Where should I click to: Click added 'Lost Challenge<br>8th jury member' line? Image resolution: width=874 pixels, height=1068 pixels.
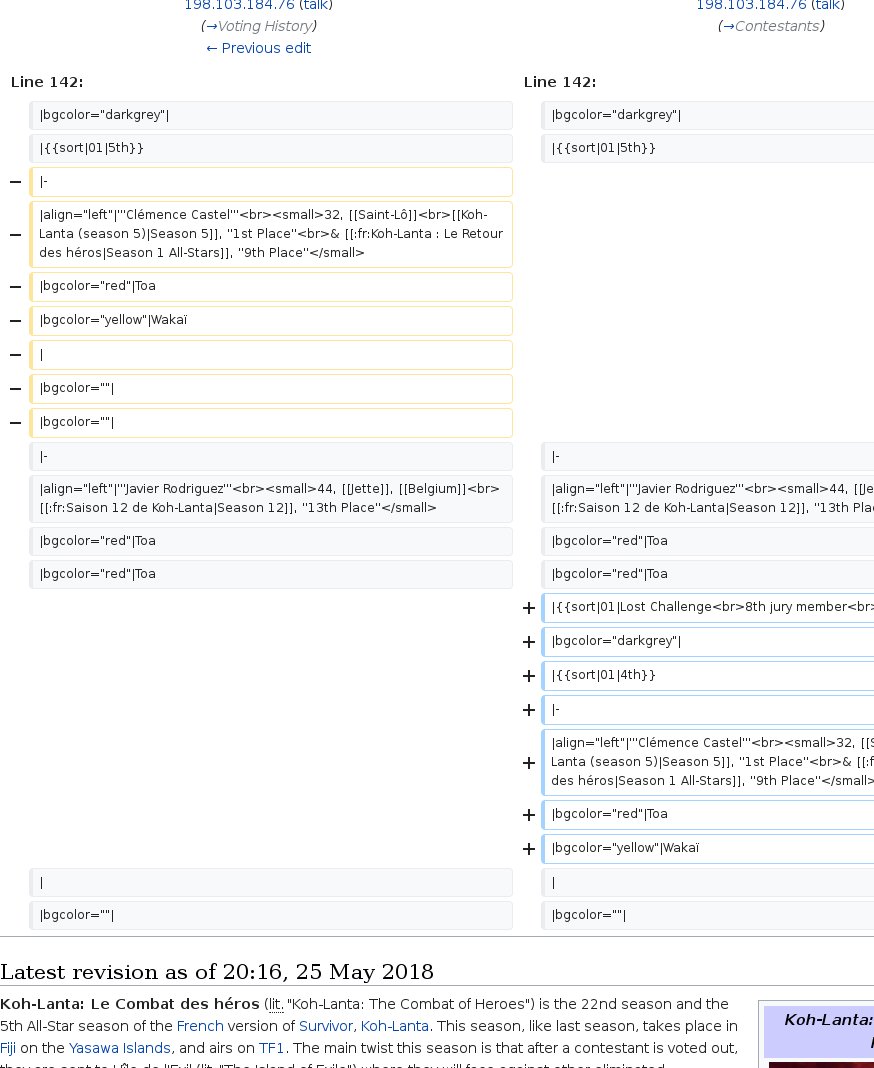pyautogui.click(x=708, y=607)
